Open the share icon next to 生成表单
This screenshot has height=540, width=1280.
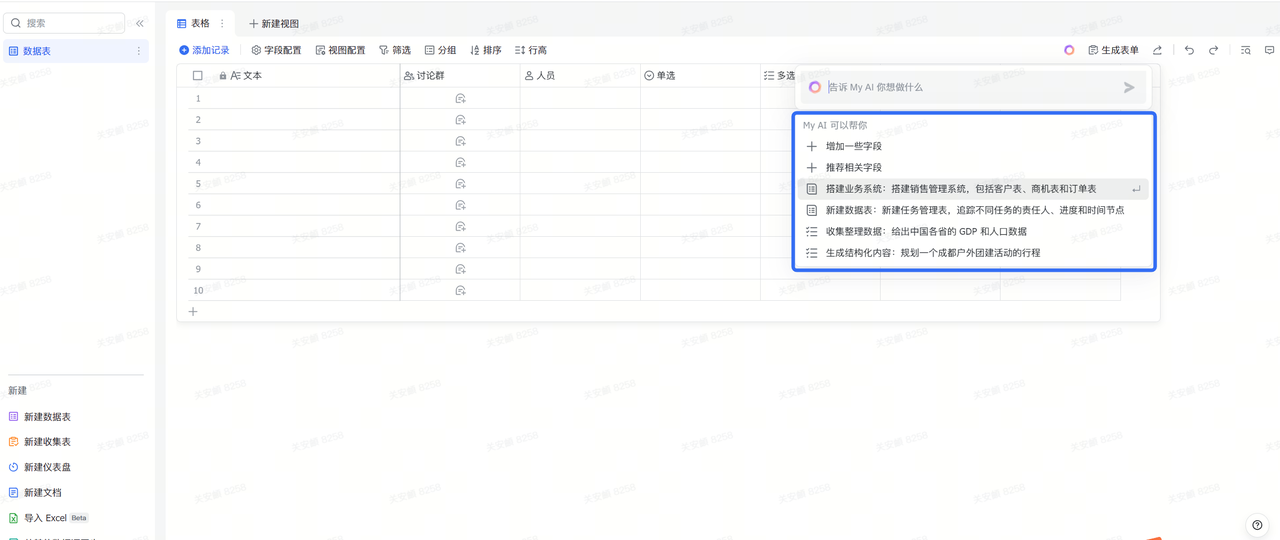1157,50
